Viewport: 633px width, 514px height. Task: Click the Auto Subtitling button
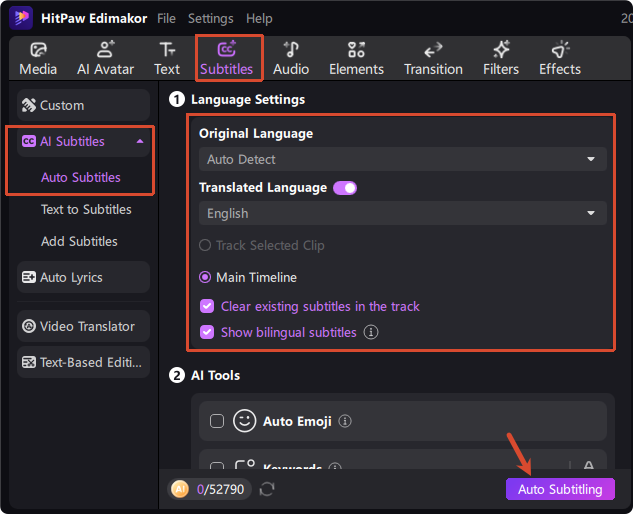point(560,489)
